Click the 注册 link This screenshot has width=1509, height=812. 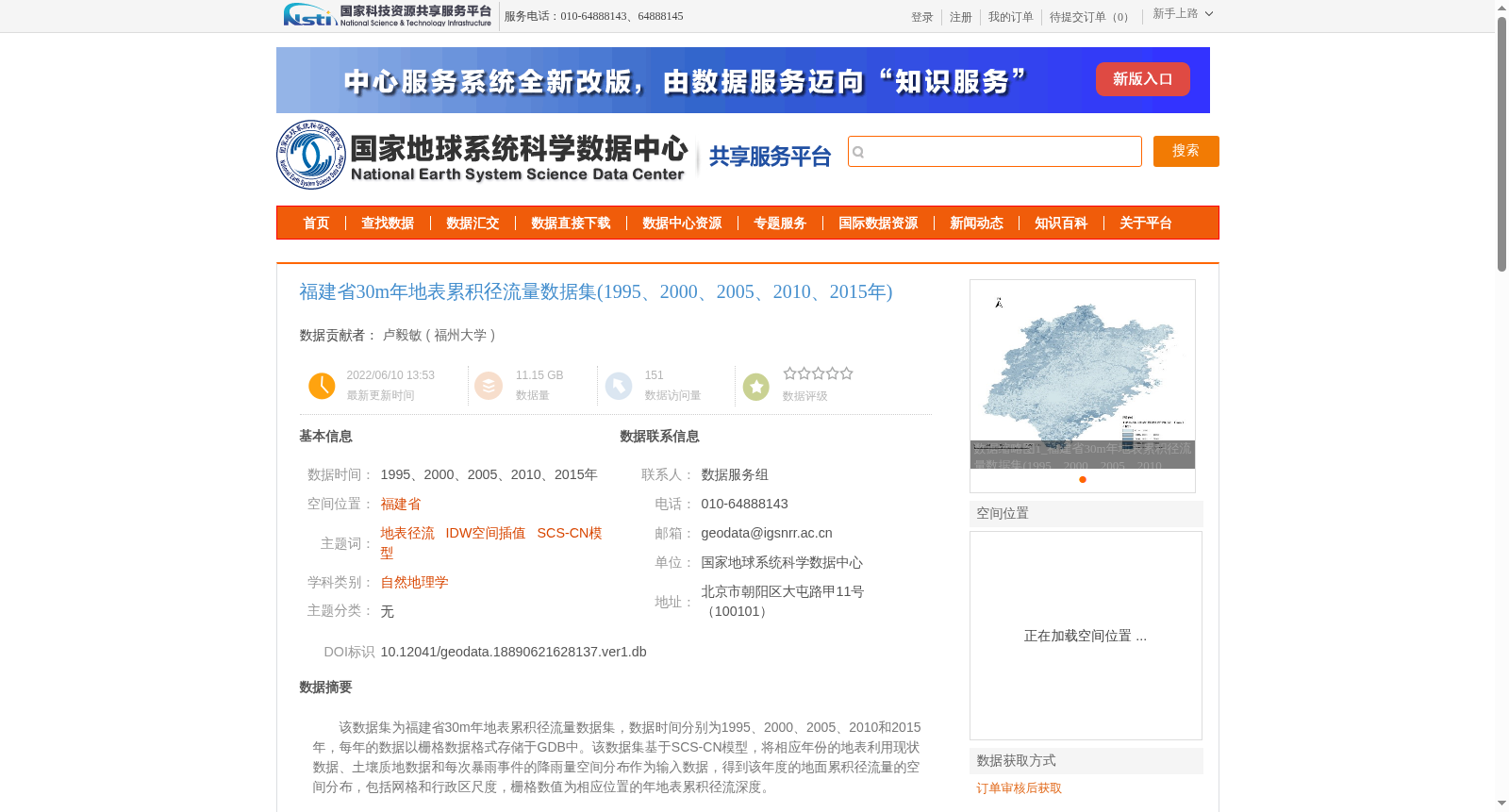point(960,17)
